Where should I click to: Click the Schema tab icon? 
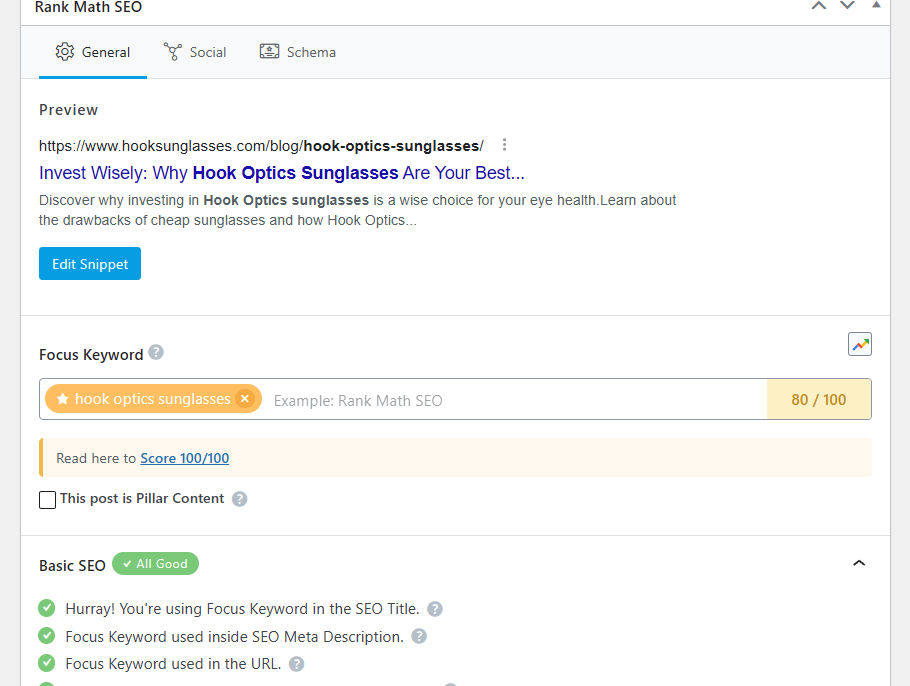[269, 52]
